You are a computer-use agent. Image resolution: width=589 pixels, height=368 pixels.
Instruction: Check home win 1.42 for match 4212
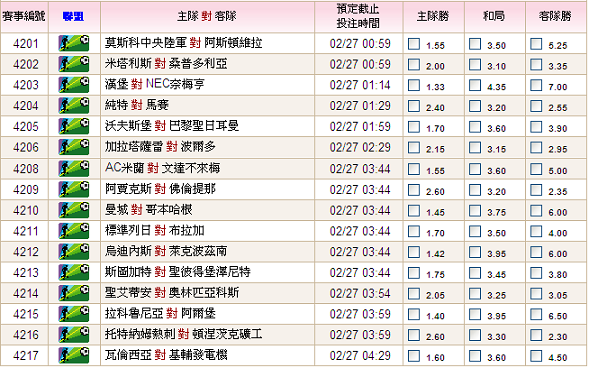(x=414, y=252)
